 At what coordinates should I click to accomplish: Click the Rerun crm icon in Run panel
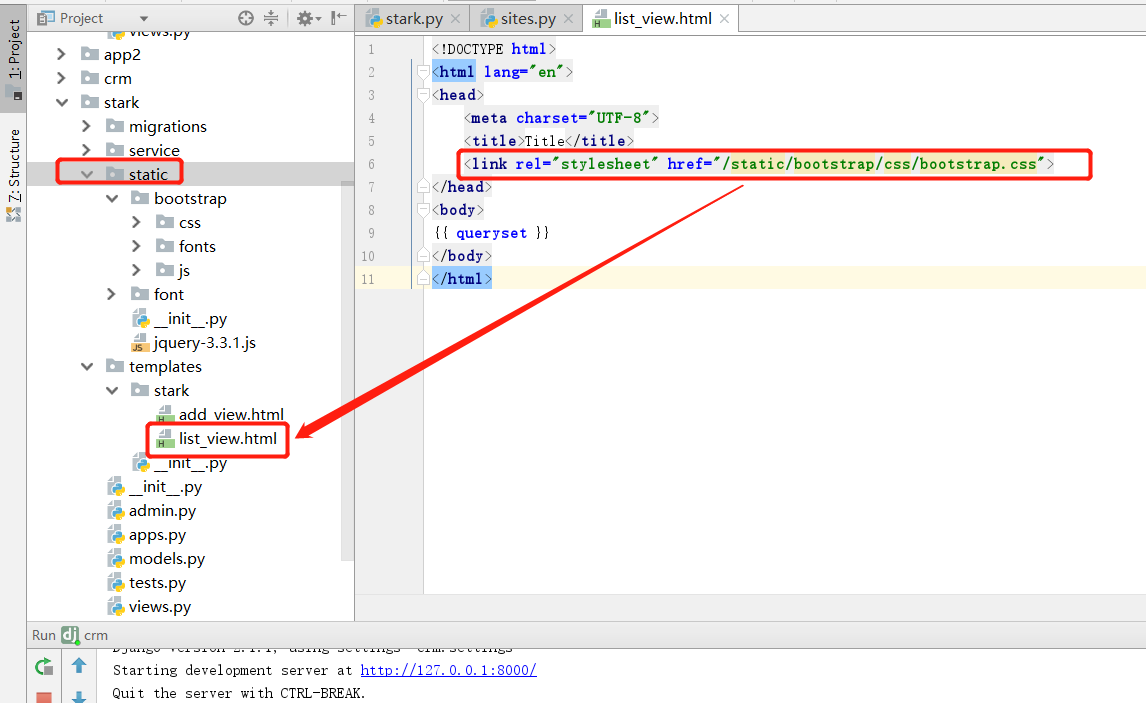pyautogui.click(x=44, y=666)
